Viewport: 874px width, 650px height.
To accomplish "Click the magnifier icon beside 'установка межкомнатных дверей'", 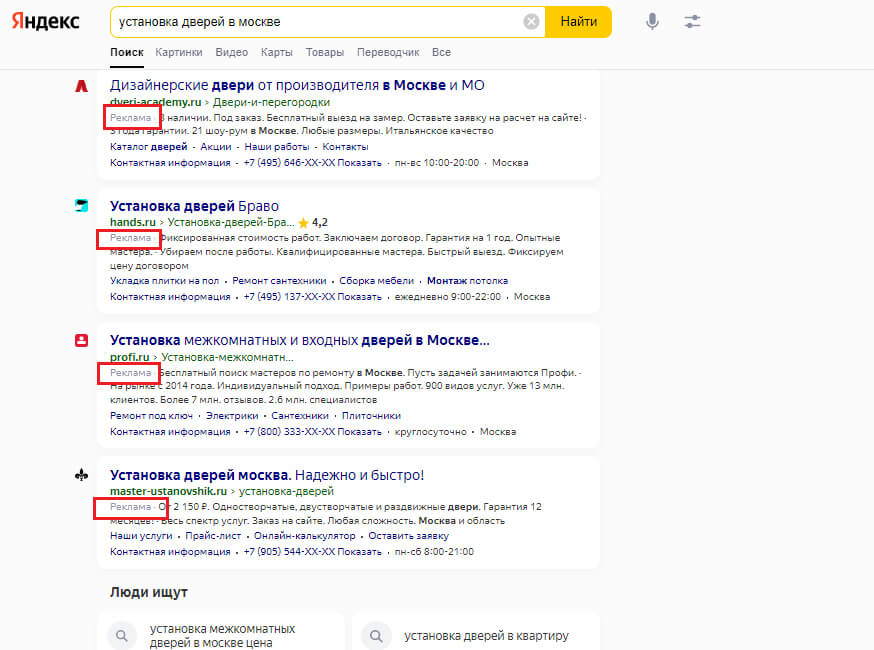I will click(x=122, y=636).
